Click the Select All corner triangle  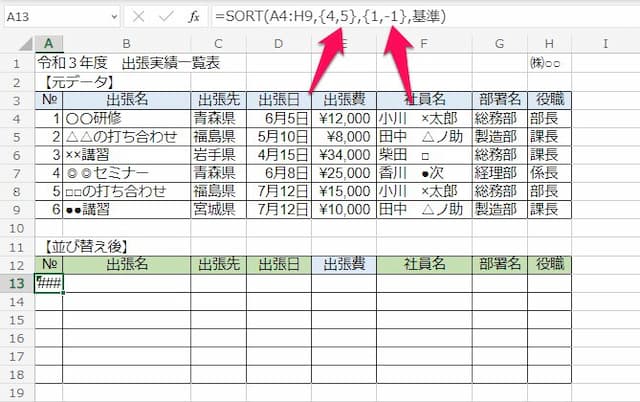pyautogui.click(x=26, y=44)
